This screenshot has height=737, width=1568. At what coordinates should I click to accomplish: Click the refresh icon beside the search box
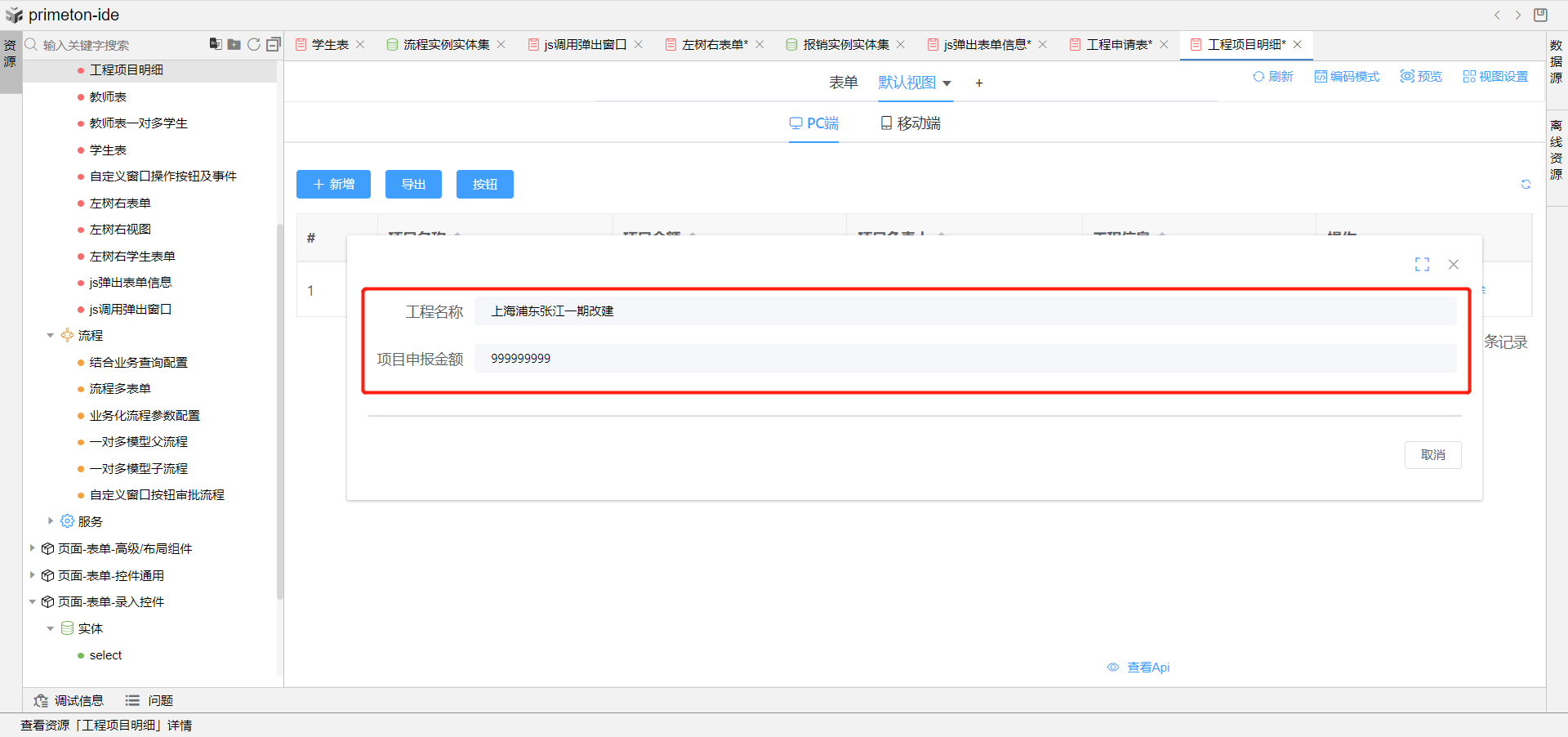pyautogui.click(x=254, y=44)
